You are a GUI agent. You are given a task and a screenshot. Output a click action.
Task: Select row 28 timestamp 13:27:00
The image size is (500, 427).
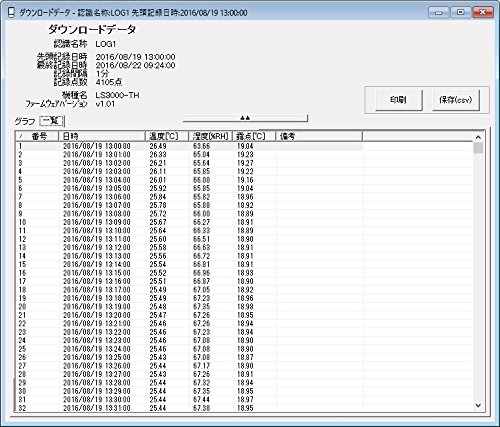coord(97,374)
